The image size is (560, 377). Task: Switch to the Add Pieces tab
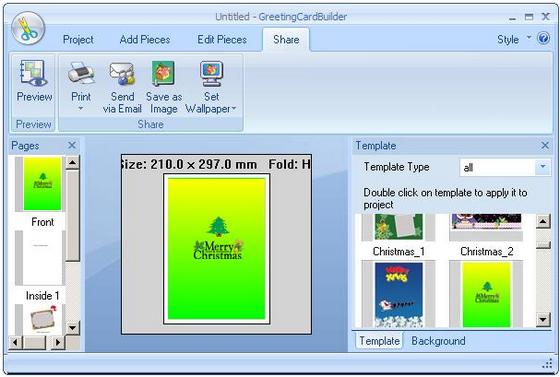(x=145, y=39)
